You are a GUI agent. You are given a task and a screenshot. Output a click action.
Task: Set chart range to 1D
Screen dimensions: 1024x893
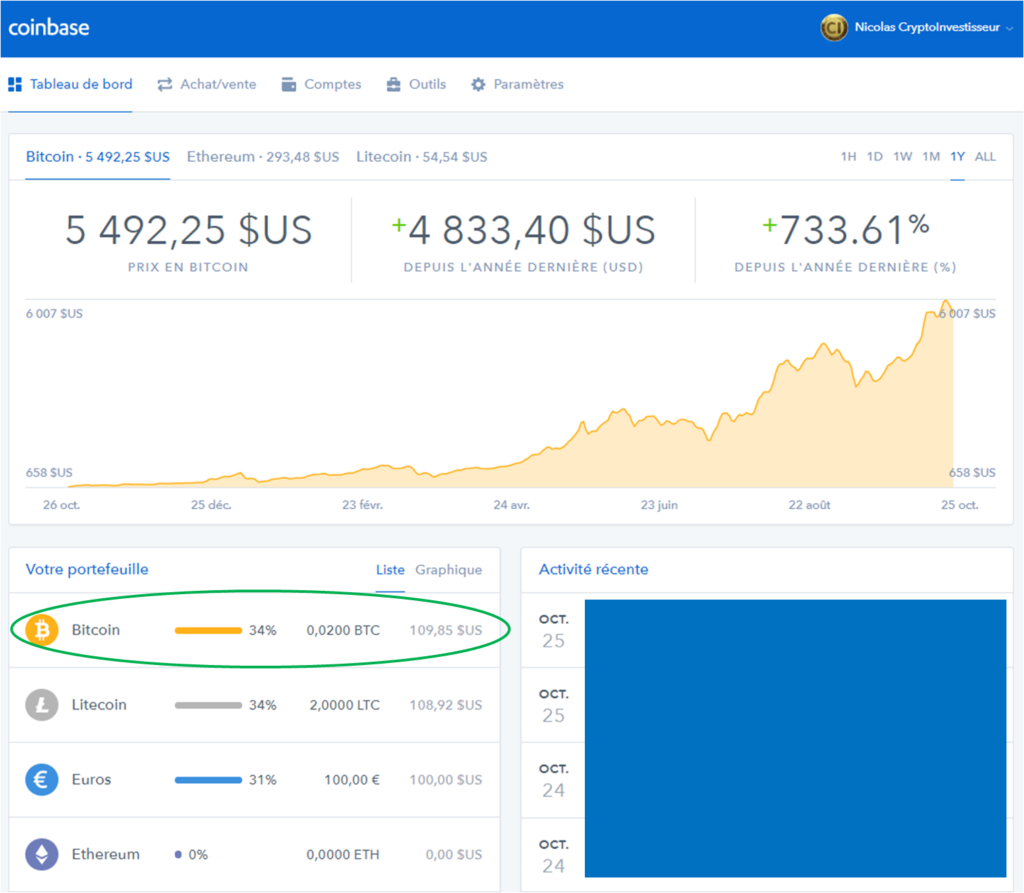click(874, 157)
